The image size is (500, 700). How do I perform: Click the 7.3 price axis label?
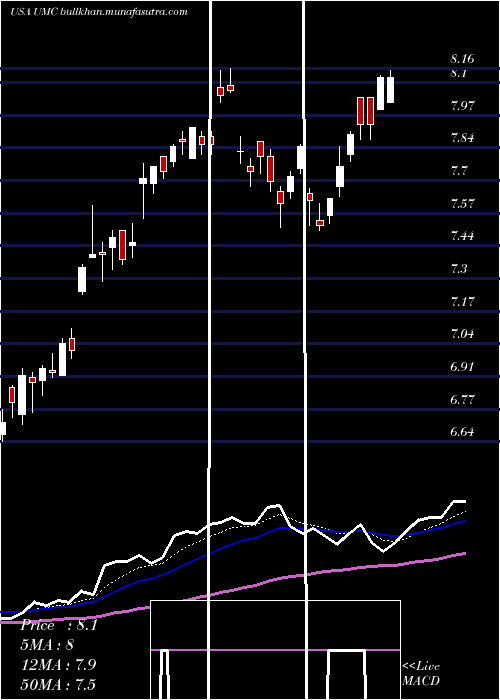click(x=459, y=269)
